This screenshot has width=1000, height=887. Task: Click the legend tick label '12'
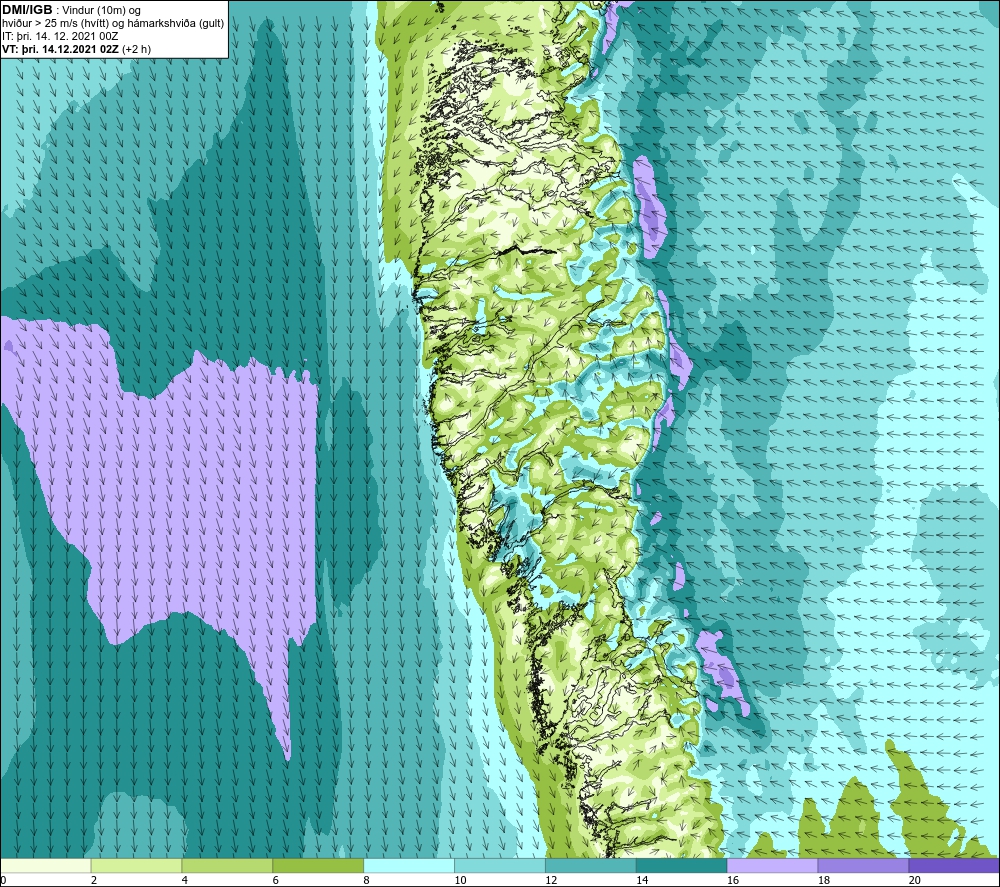552,880
